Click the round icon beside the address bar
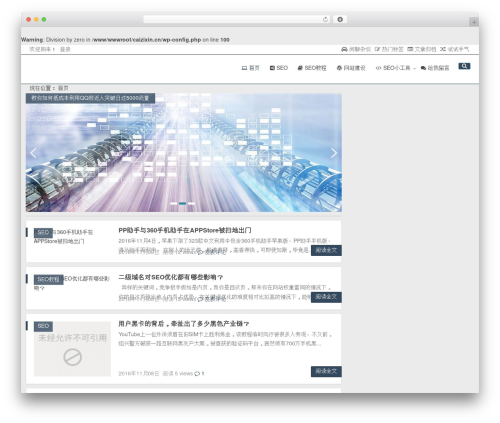Viewport: 500px width, 423px height. 340,20
